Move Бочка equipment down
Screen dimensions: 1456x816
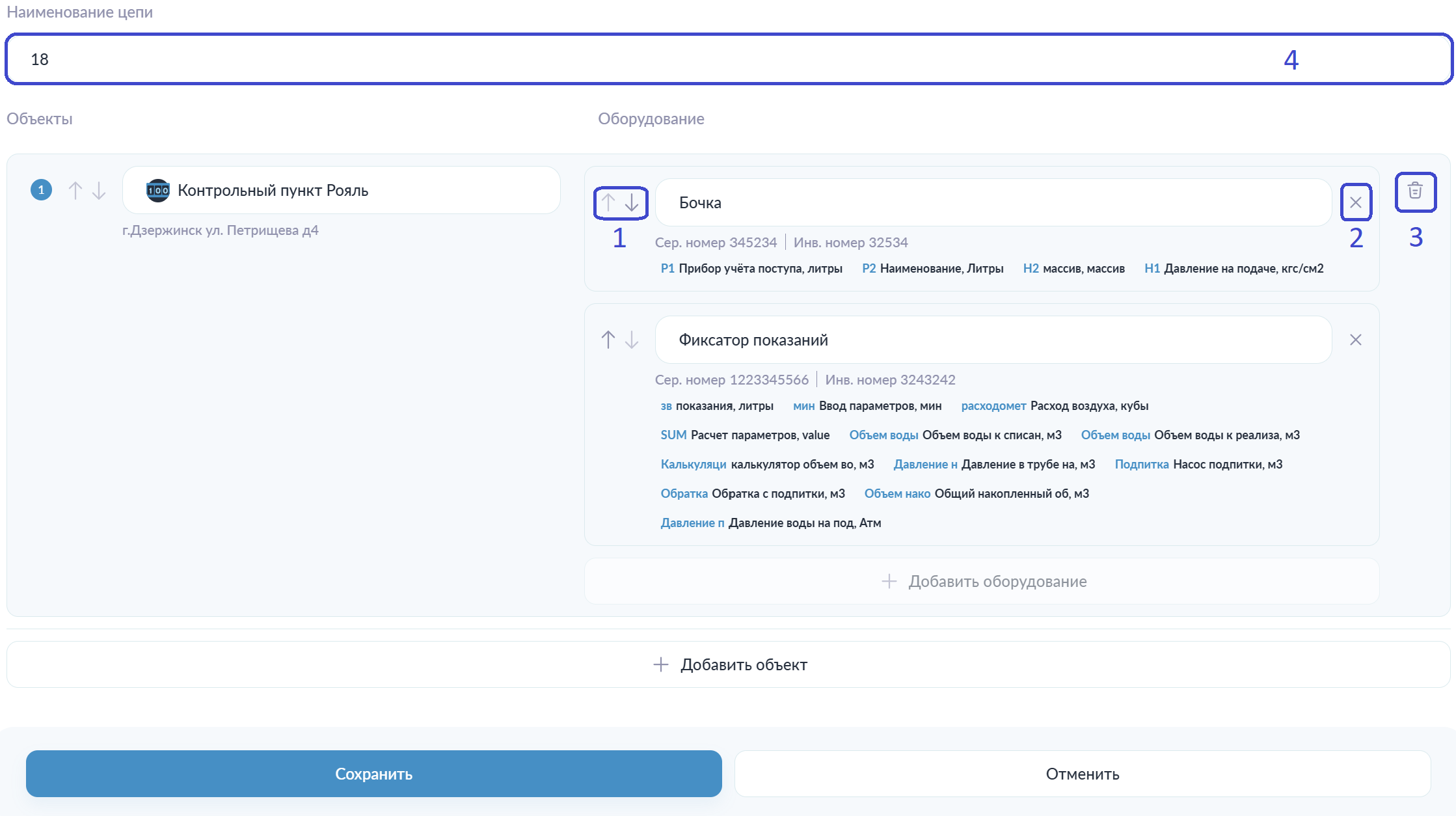tap(632, 202)
